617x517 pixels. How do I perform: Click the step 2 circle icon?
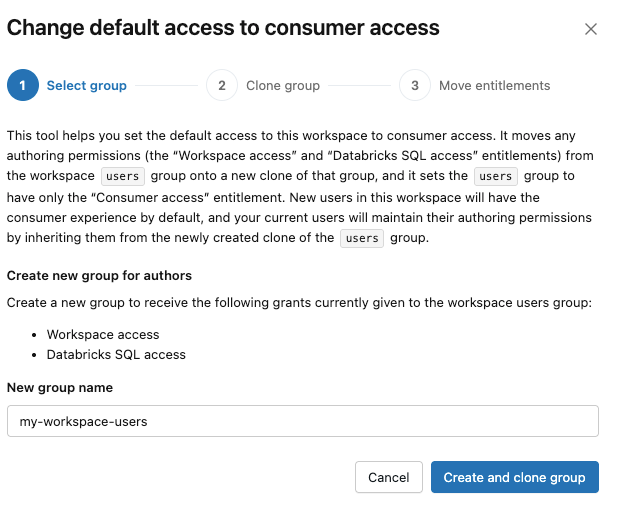click(x=222, y=85)
